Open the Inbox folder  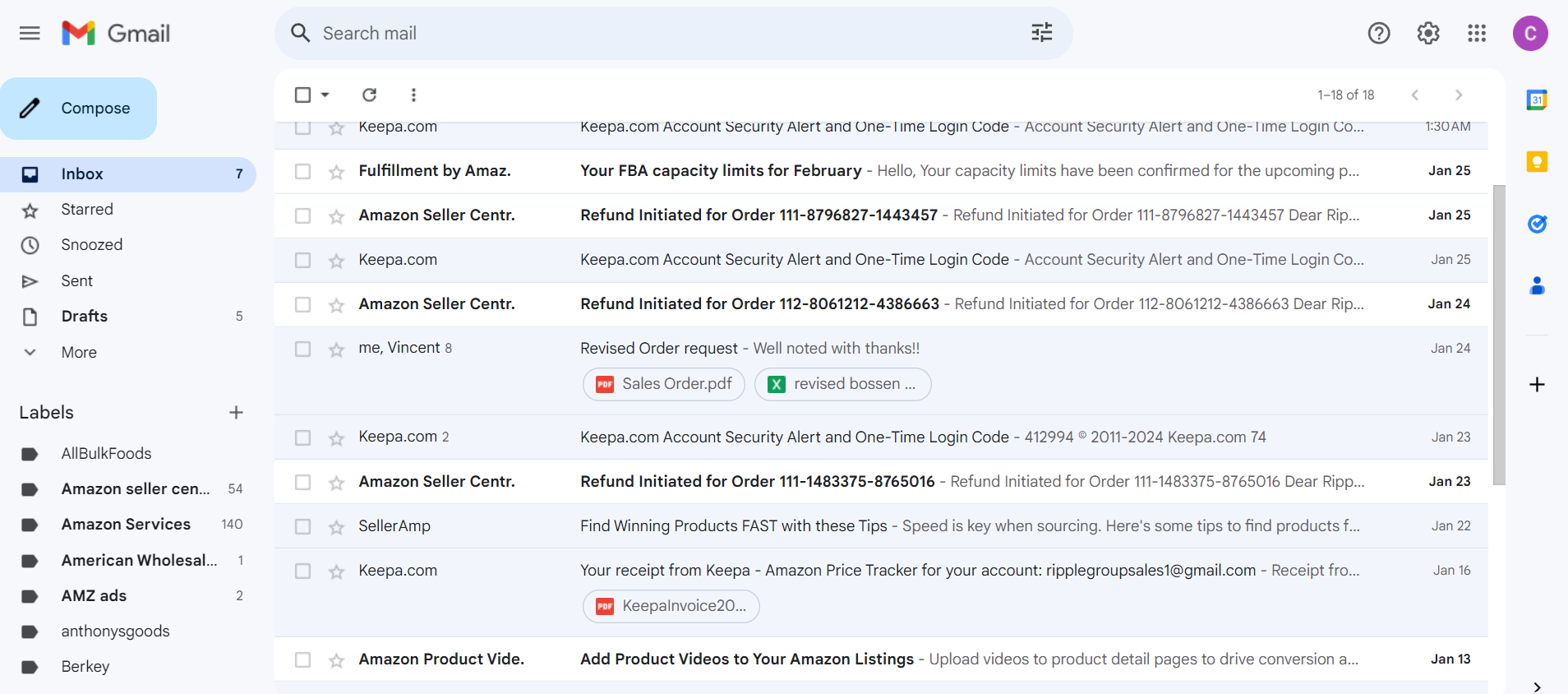128,173
